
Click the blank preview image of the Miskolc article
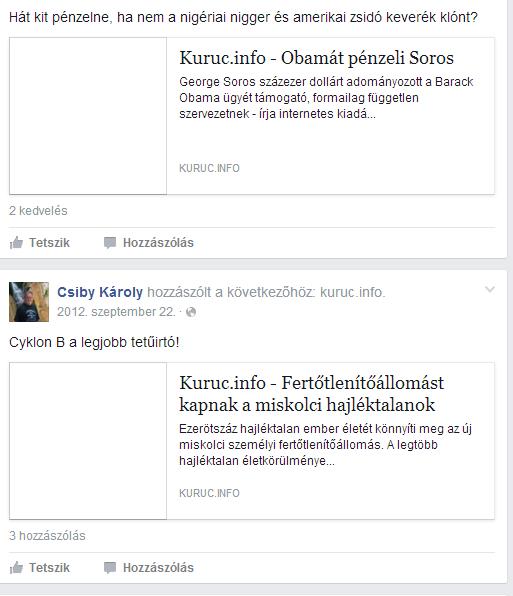[88, 441]
